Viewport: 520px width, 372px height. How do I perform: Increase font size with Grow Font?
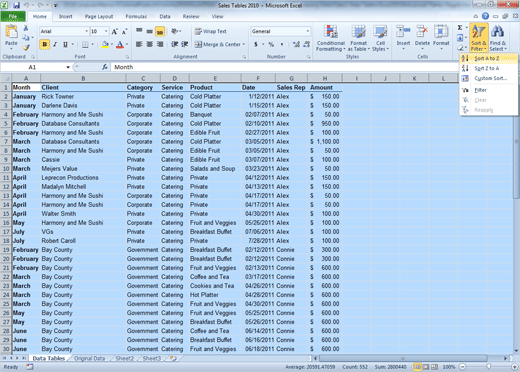point(114,31)
